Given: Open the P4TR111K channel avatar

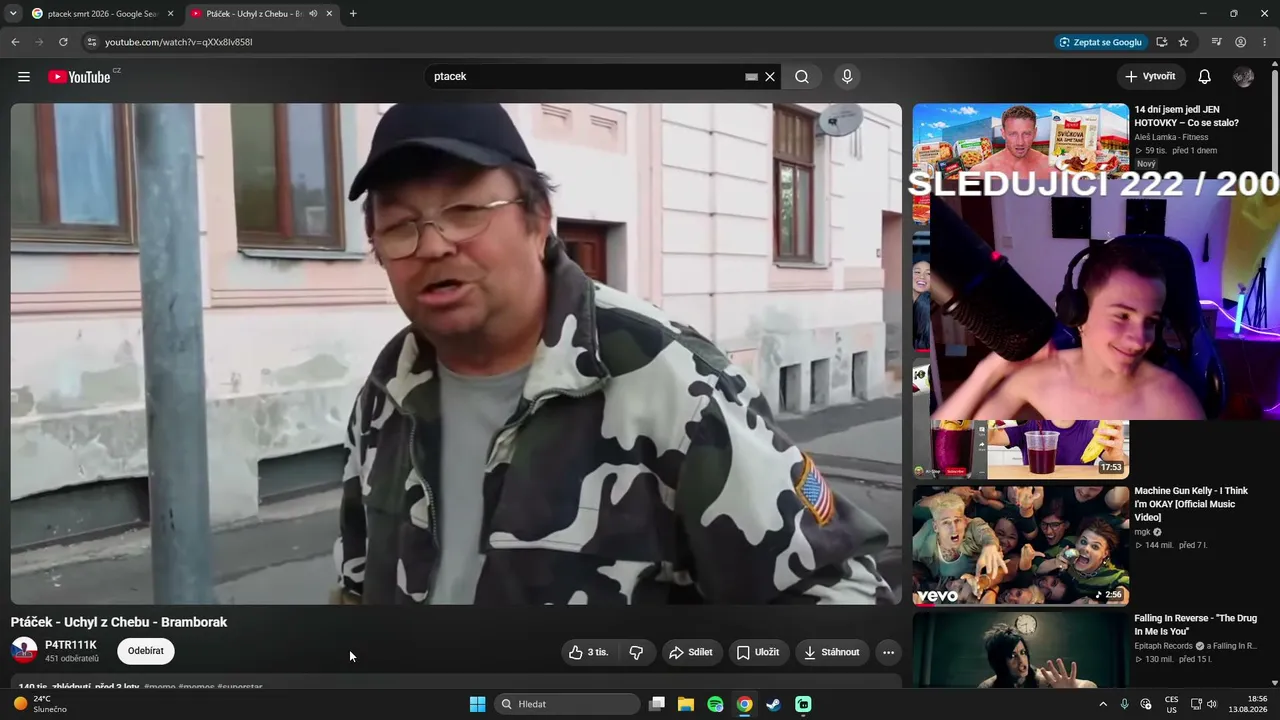Looking at the screenshot, I should click(24, 651).
